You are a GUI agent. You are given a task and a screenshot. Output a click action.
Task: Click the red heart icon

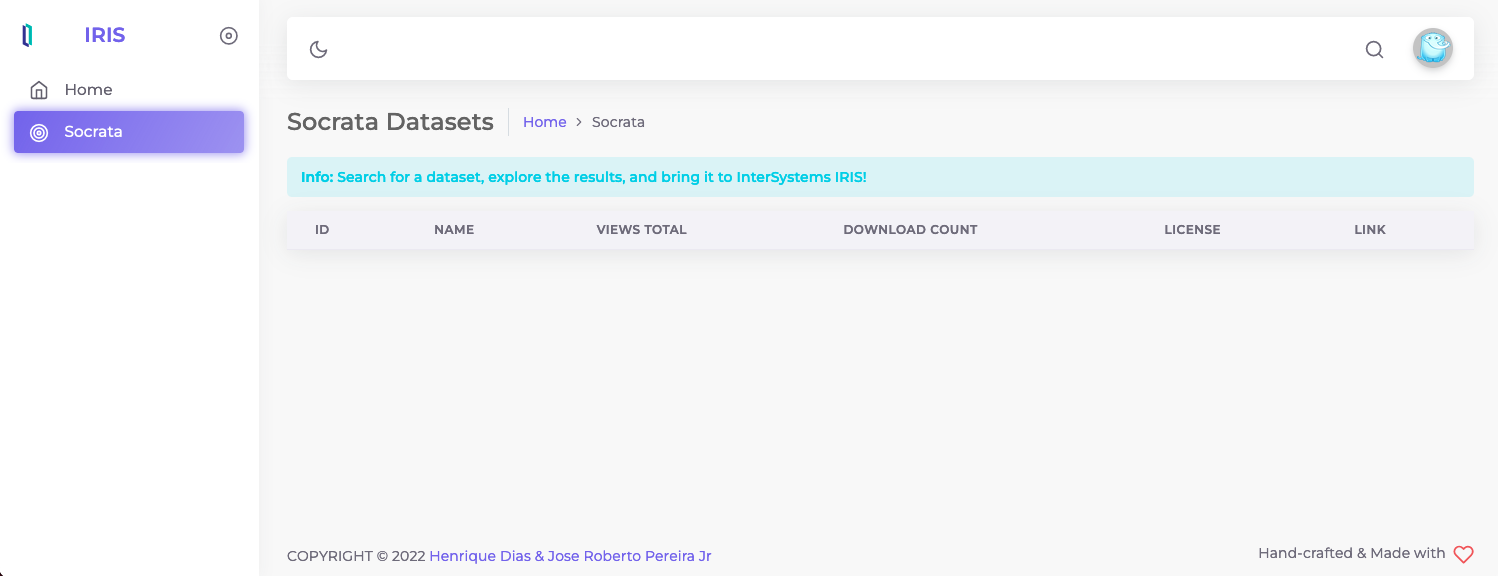[x=1463, y=554]
